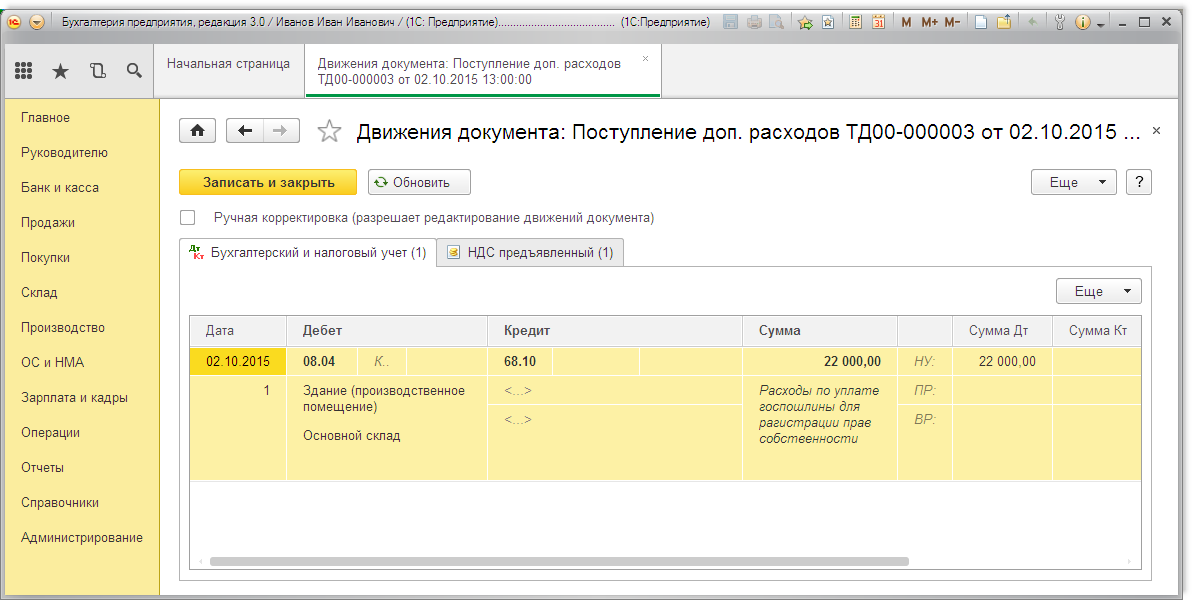The height and width of the screenshot is (600, 1192).
Task: Click the table's horizontal scrollbar
Action: tap(558, 562)
